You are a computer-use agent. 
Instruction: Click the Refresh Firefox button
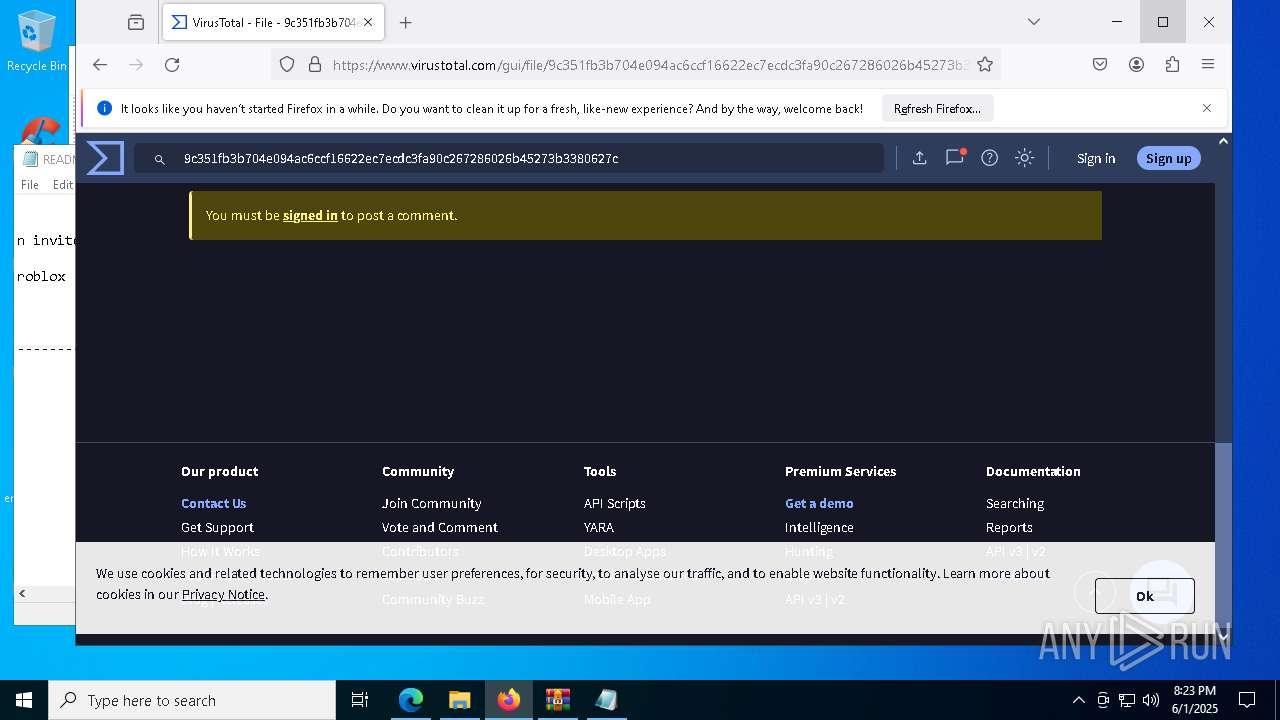937,108
